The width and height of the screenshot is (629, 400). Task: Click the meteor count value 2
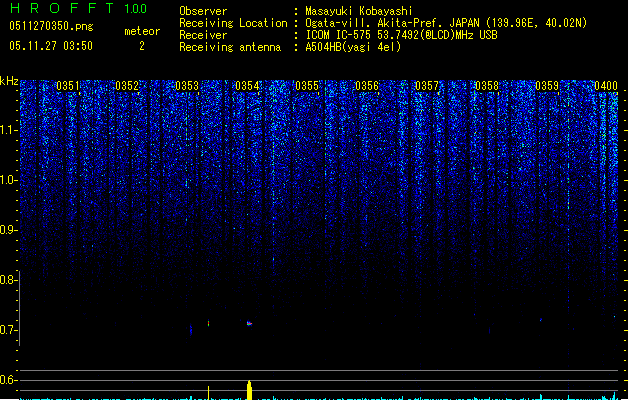(x=142, y=46)
